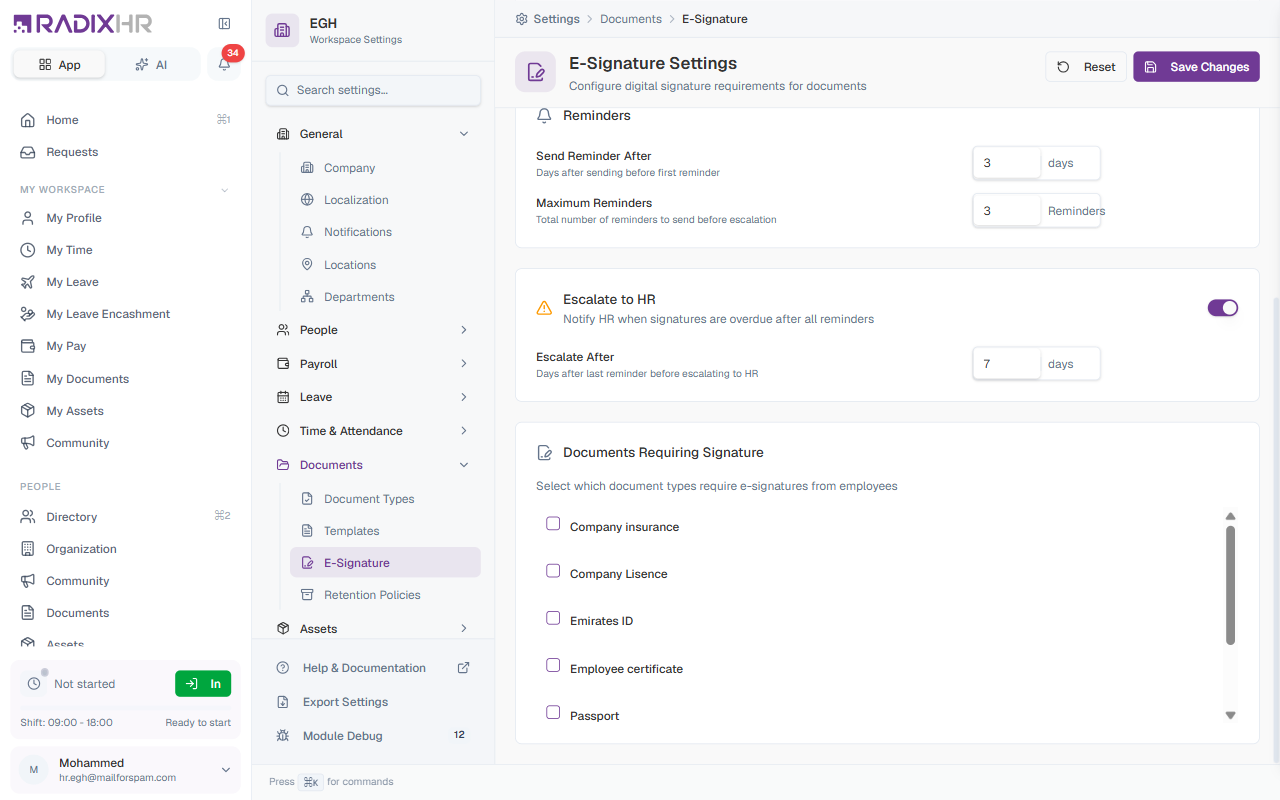Focus the Search settings field
1280x800 pixels.
coord(373,90)
